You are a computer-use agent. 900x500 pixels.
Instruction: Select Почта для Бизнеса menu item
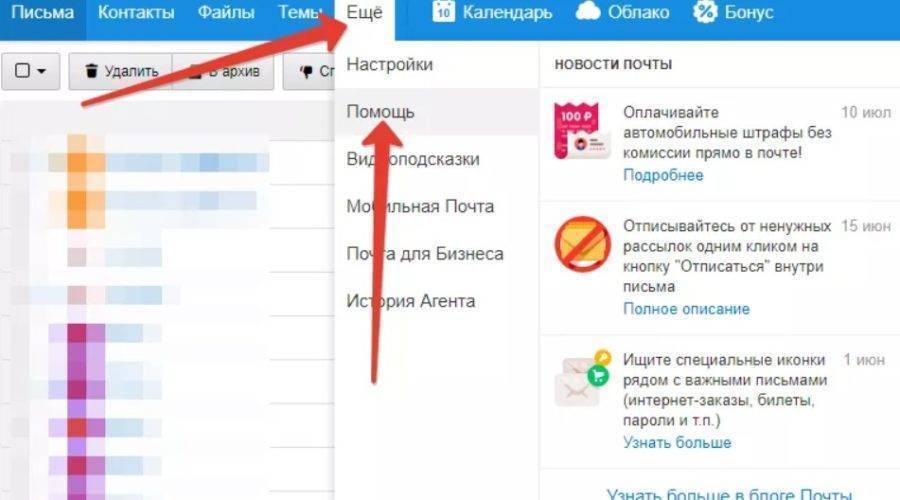click(425, 254)
